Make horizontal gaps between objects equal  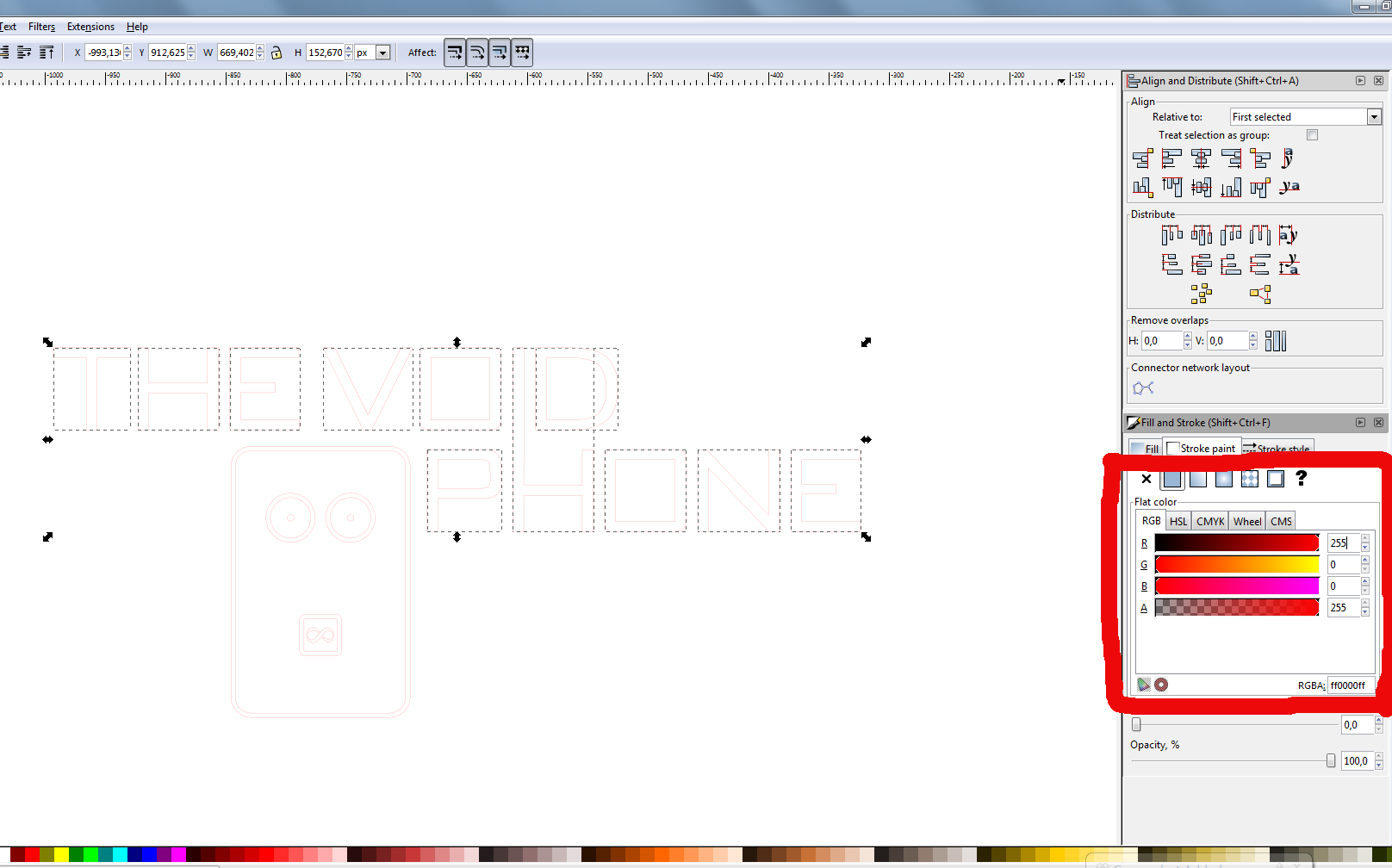pyautogui.click(x=1259, y=234)
